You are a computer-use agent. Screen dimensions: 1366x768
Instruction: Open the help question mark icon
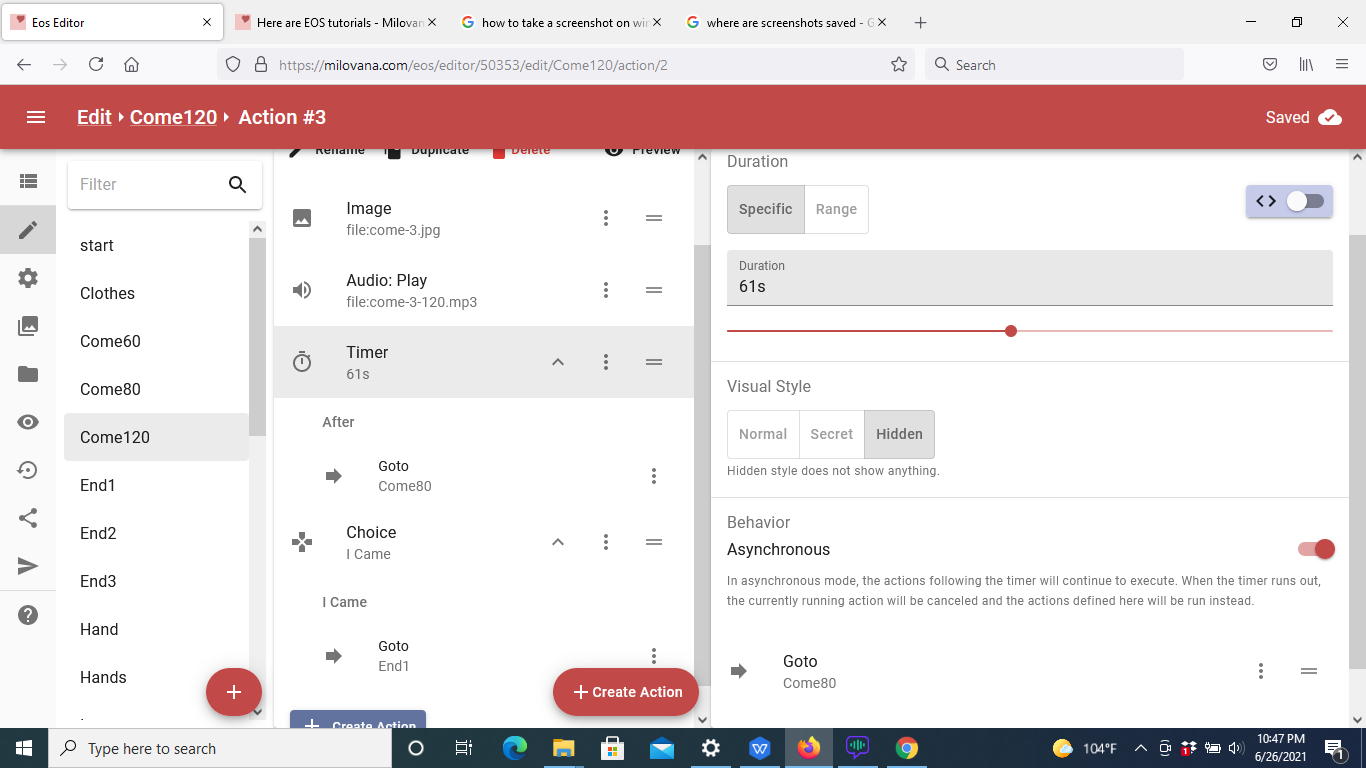point(28,614)
